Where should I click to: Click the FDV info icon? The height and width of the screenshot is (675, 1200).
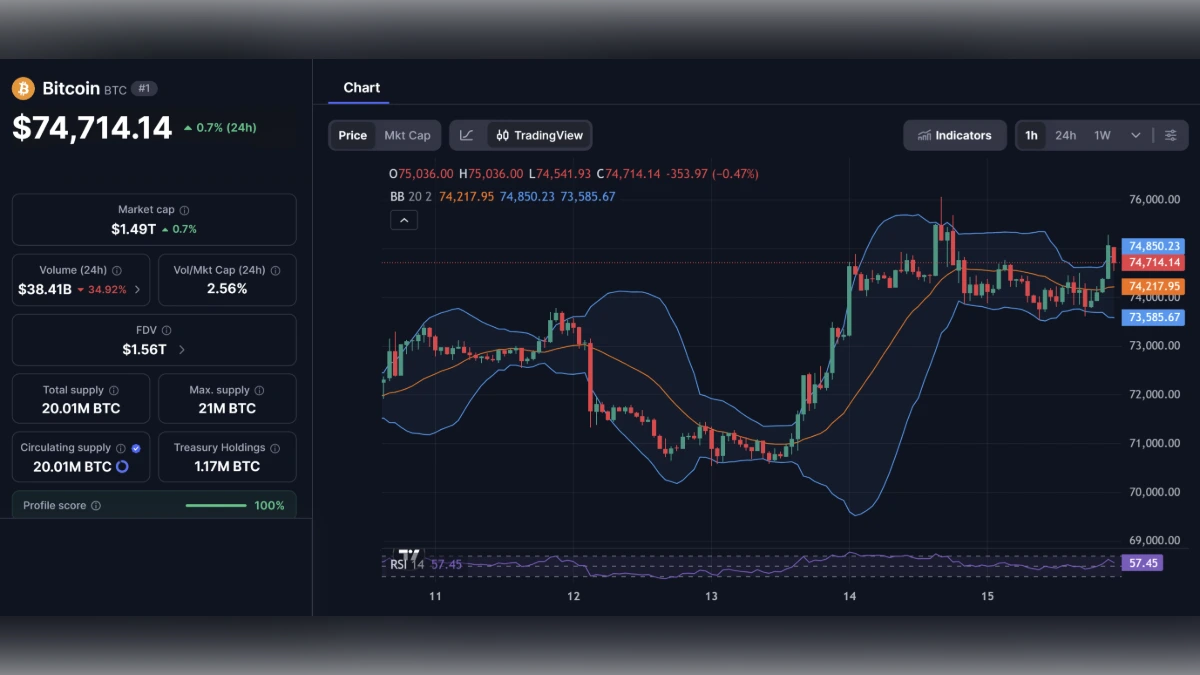click(x=168, y=330)
